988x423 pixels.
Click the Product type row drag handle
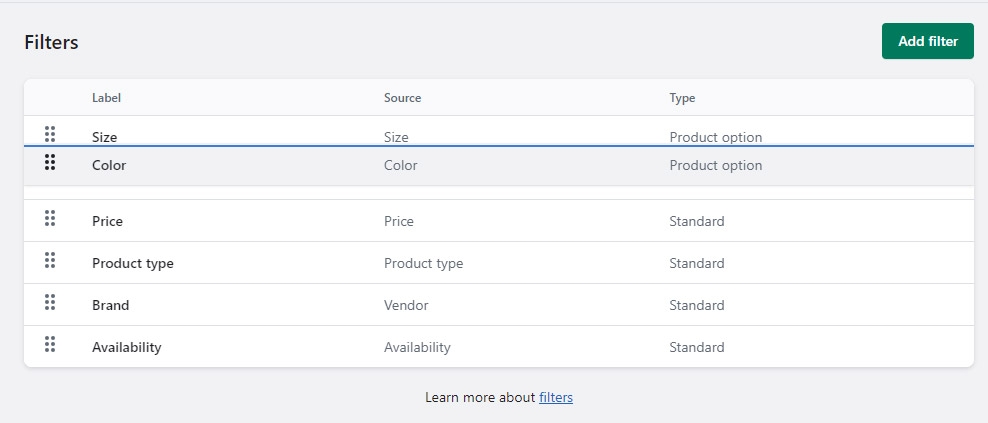click(50, 261)
